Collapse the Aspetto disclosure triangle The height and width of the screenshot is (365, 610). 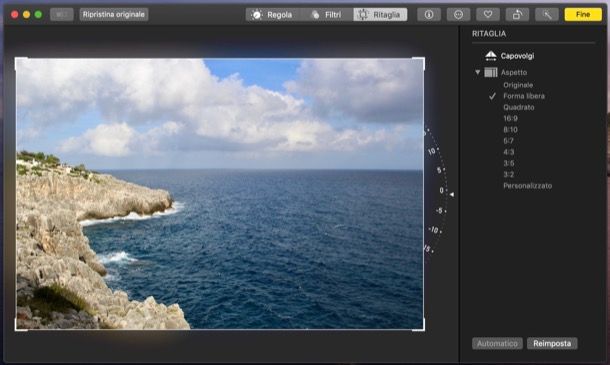tap(477, 72)
